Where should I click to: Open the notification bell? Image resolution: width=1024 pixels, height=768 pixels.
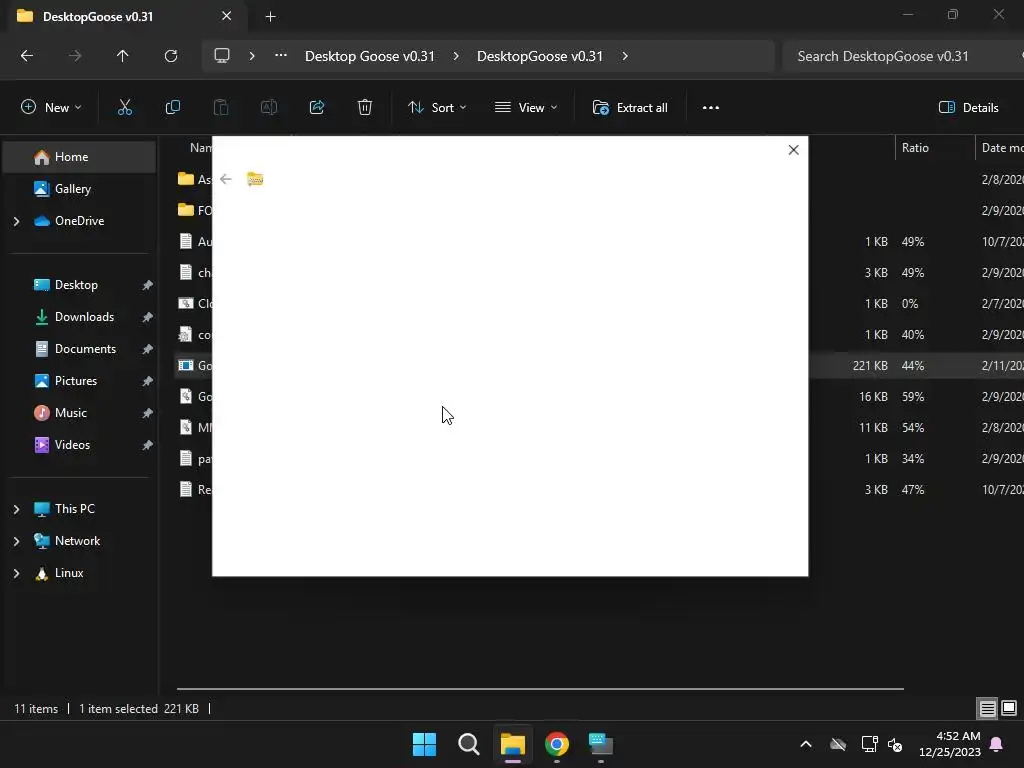997,744
